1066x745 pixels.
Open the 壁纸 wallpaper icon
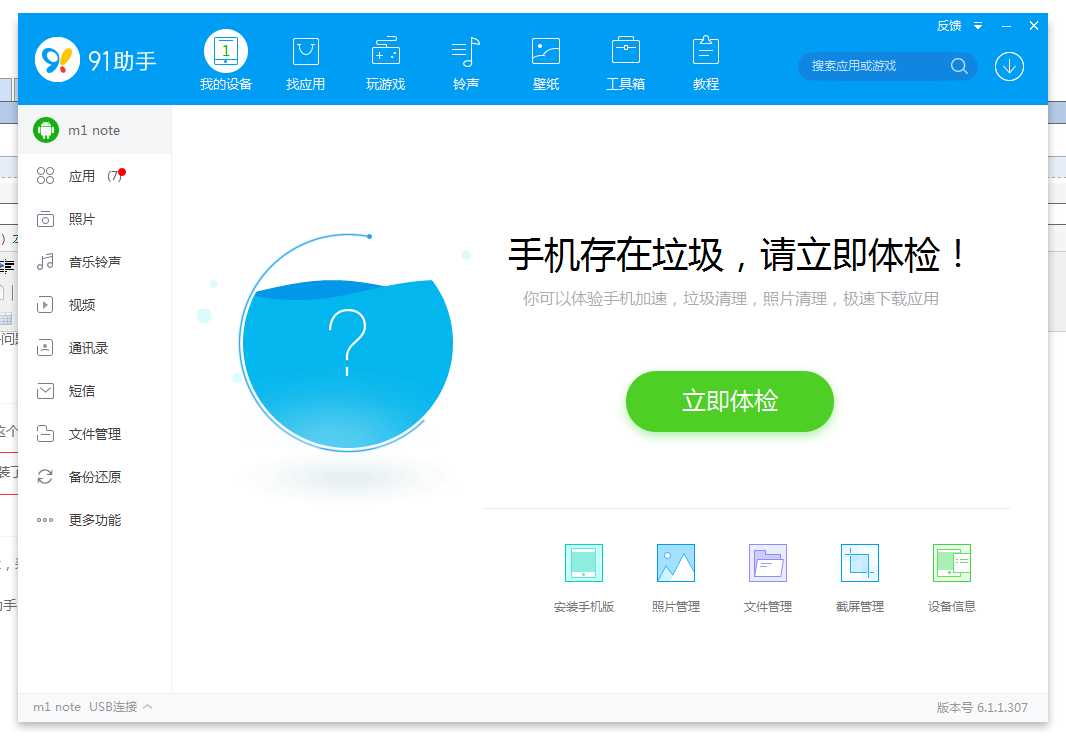coord(546,51)
